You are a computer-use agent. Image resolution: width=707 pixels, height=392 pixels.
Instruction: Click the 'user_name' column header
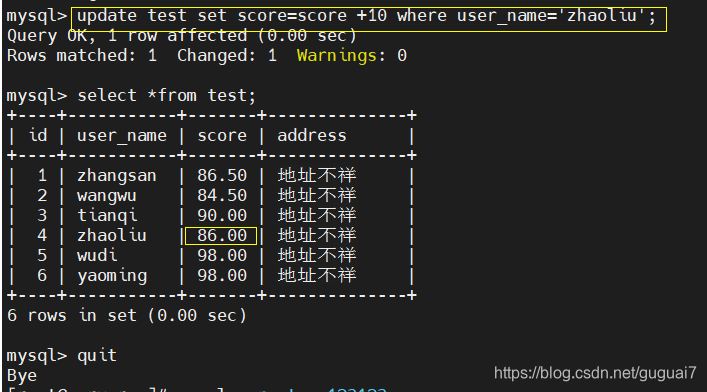click(122, 136)
